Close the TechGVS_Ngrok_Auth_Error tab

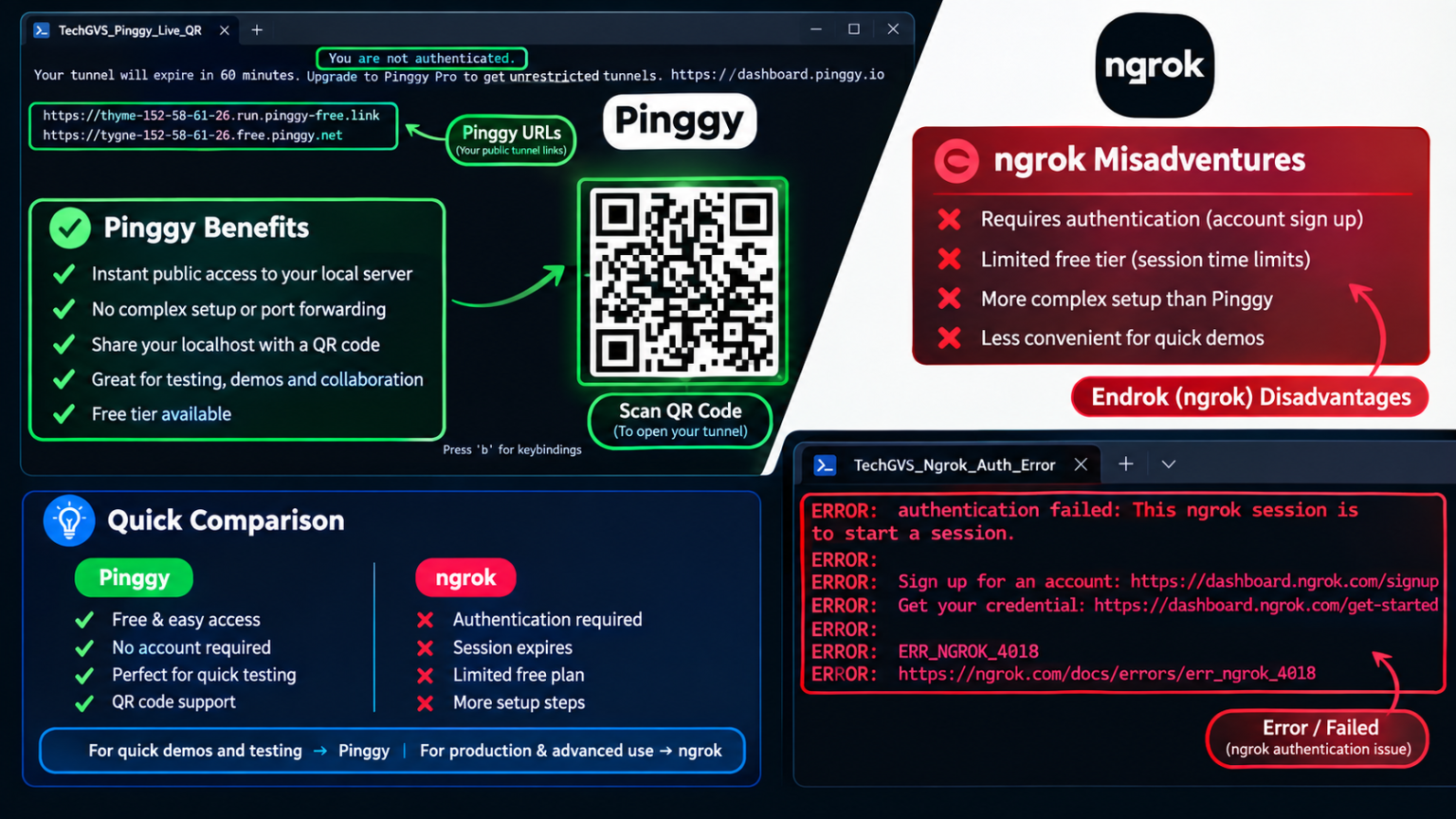(x=1081, y=464)
